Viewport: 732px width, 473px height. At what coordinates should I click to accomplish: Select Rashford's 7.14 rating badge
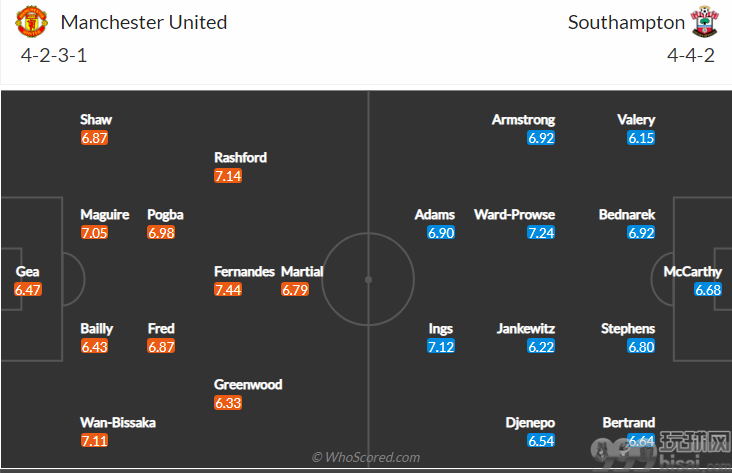tap(228, 176)
